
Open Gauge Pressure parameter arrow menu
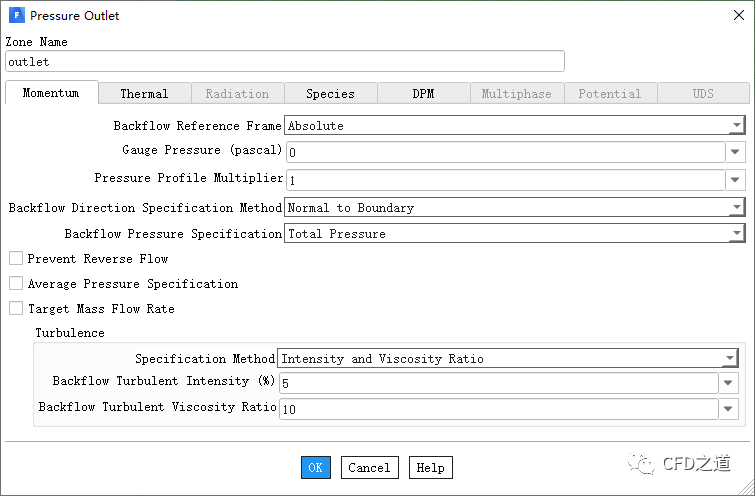(736, 152)
